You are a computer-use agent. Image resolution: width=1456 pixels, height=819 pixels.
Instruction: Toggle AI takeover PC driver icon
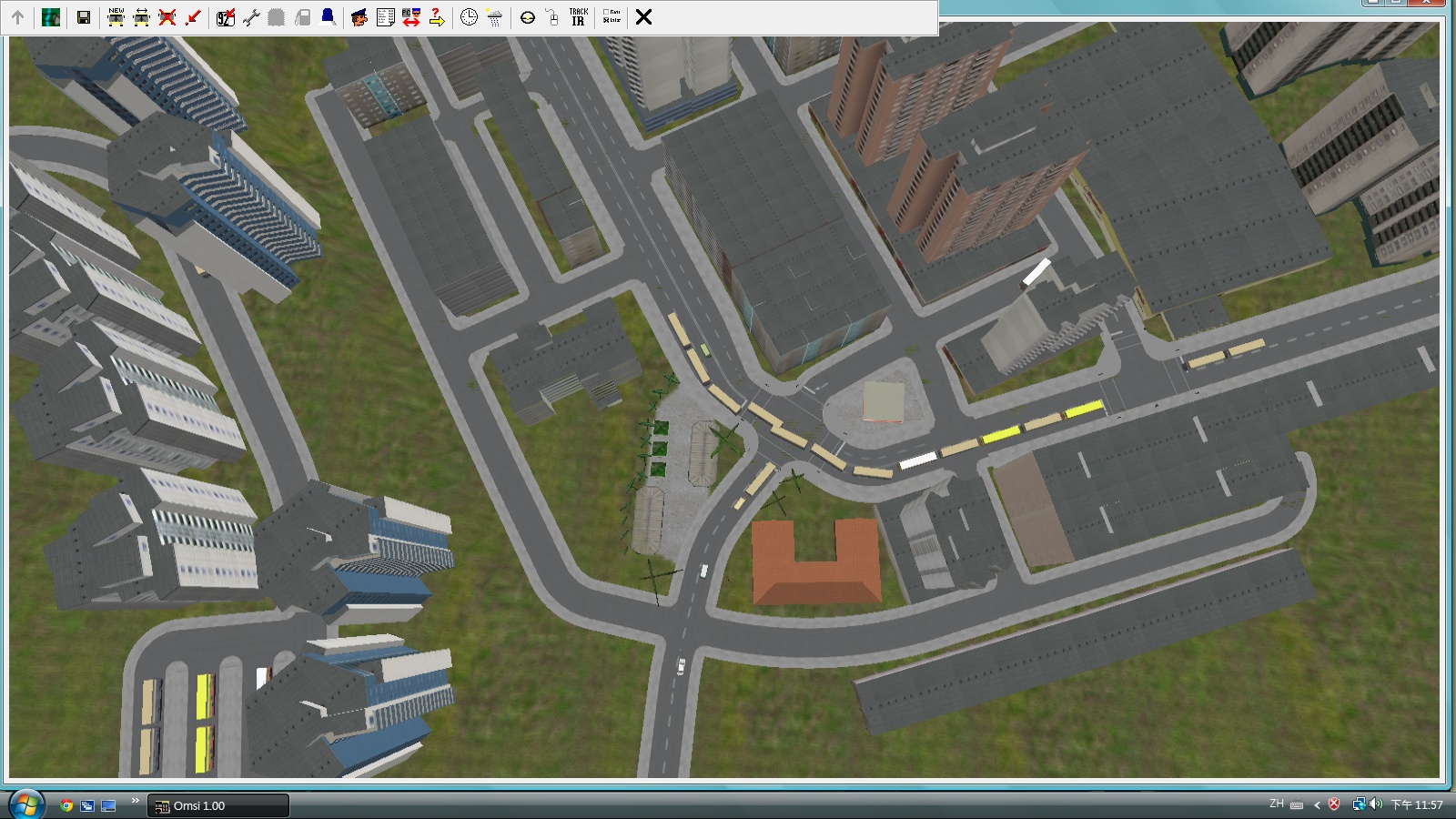(x=411, y=17)
